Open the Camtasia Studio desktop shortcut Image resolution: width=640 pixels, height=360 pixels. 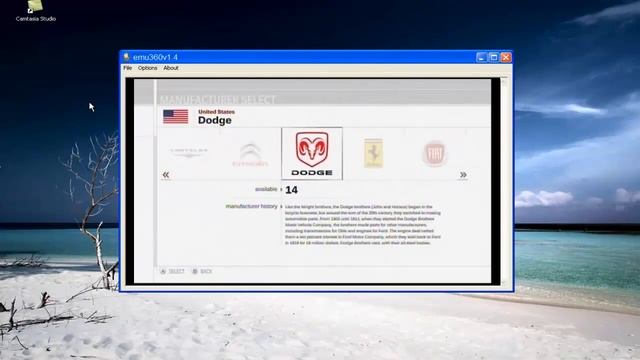click(x=36, y=11)
